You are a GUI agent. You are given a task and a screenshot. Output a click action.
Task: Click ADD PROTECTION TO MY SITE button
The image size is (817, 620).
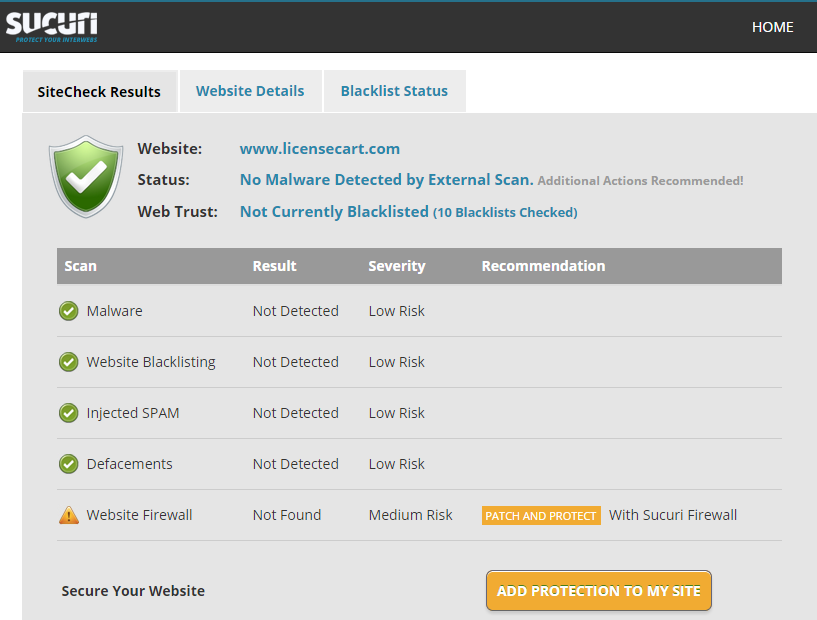pos(599,591)
